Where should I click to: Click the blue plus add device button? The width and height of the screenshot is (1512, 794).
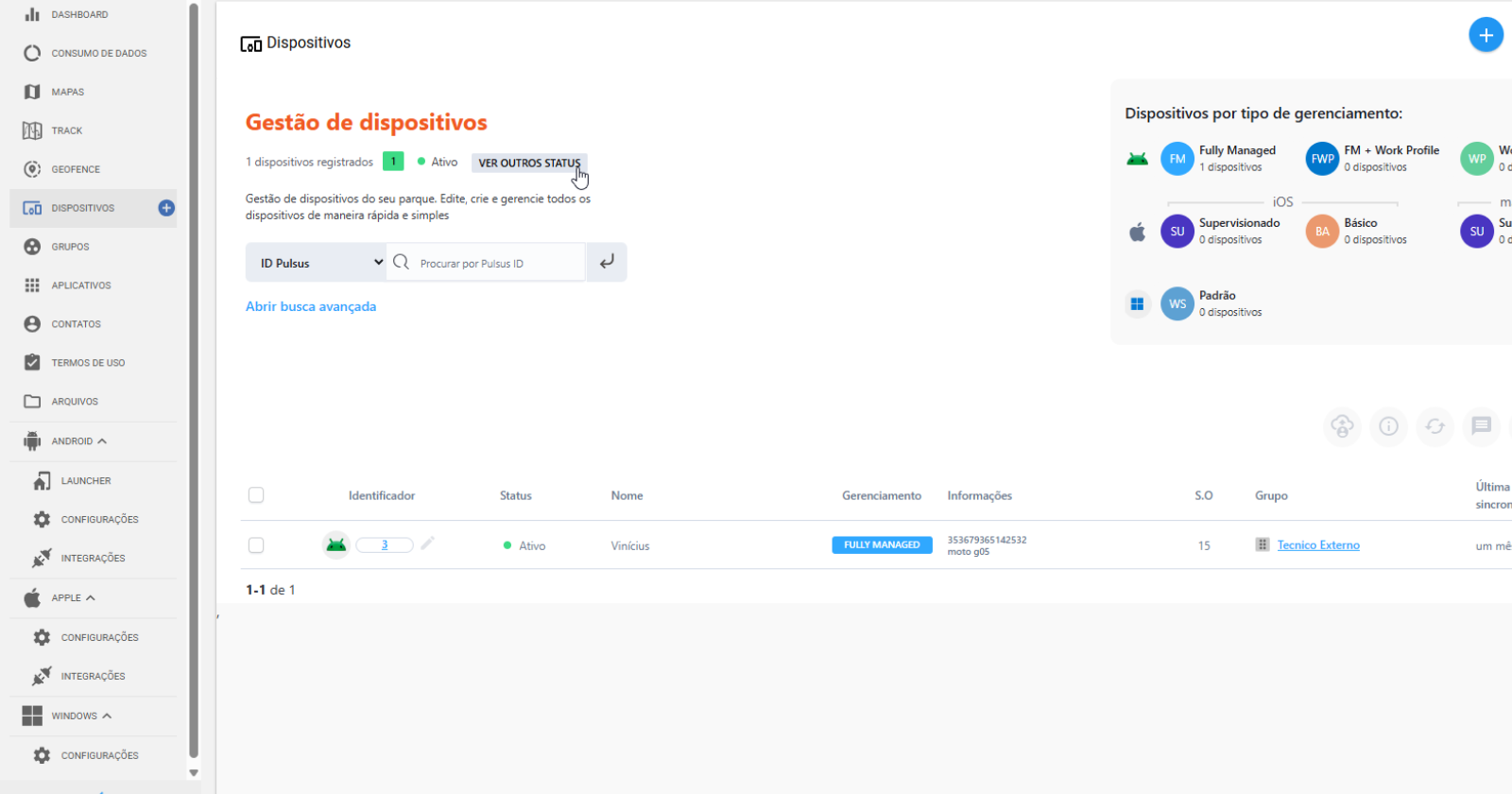(x=1486, y=35)
